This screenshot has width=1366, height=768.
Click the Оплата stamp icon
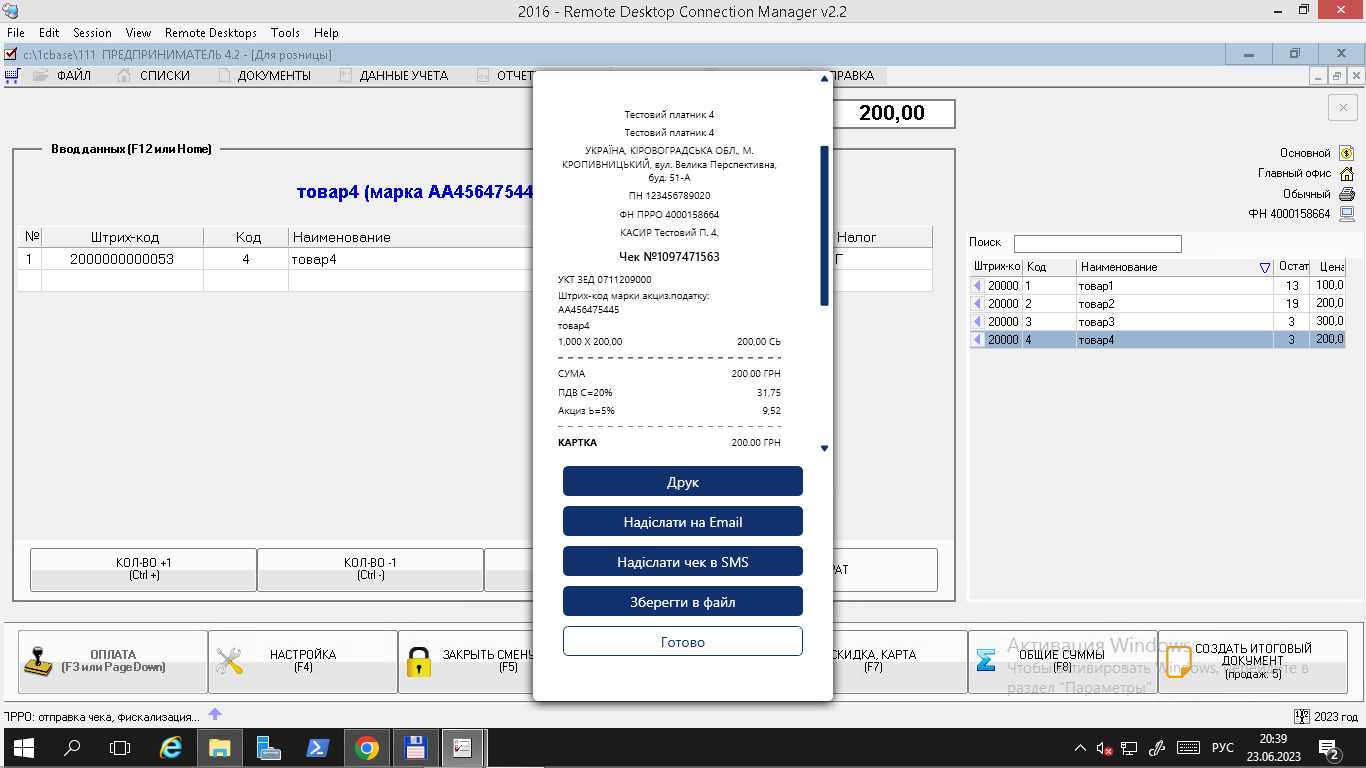click(x=37, y=661)
